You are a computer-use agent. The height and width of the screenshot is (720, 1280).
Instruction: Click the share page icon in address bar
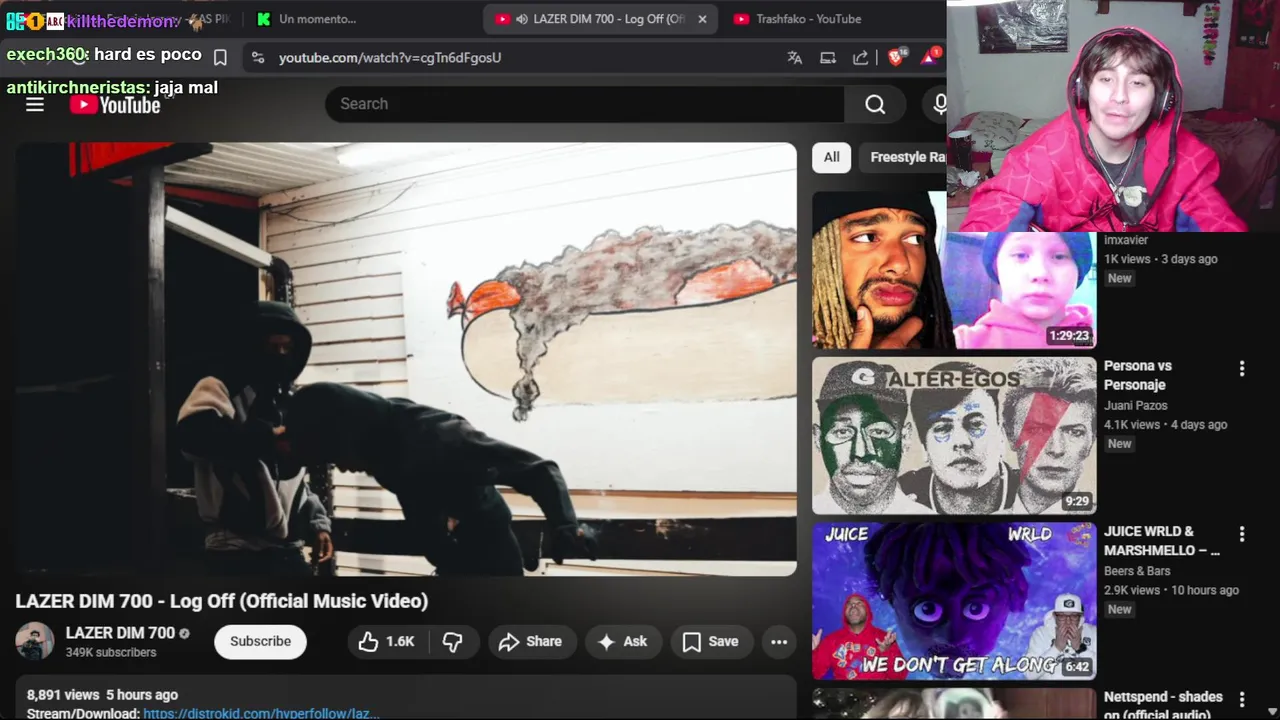861,58
